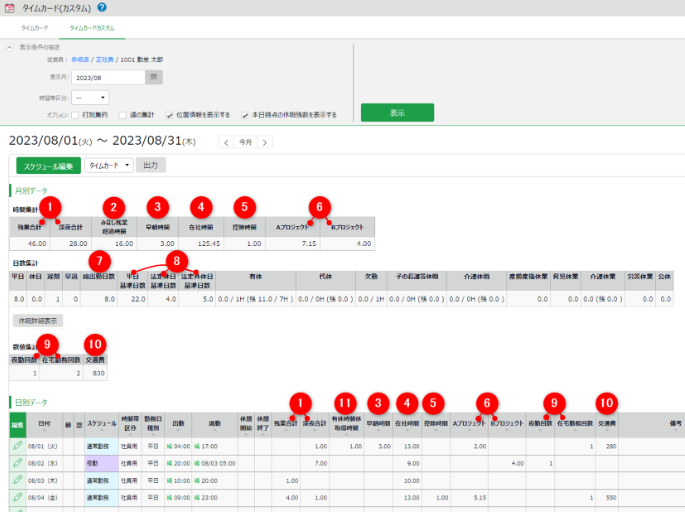Click the edit pencil for 08/01
The image size is (685, 512).
tap(17, 447)
